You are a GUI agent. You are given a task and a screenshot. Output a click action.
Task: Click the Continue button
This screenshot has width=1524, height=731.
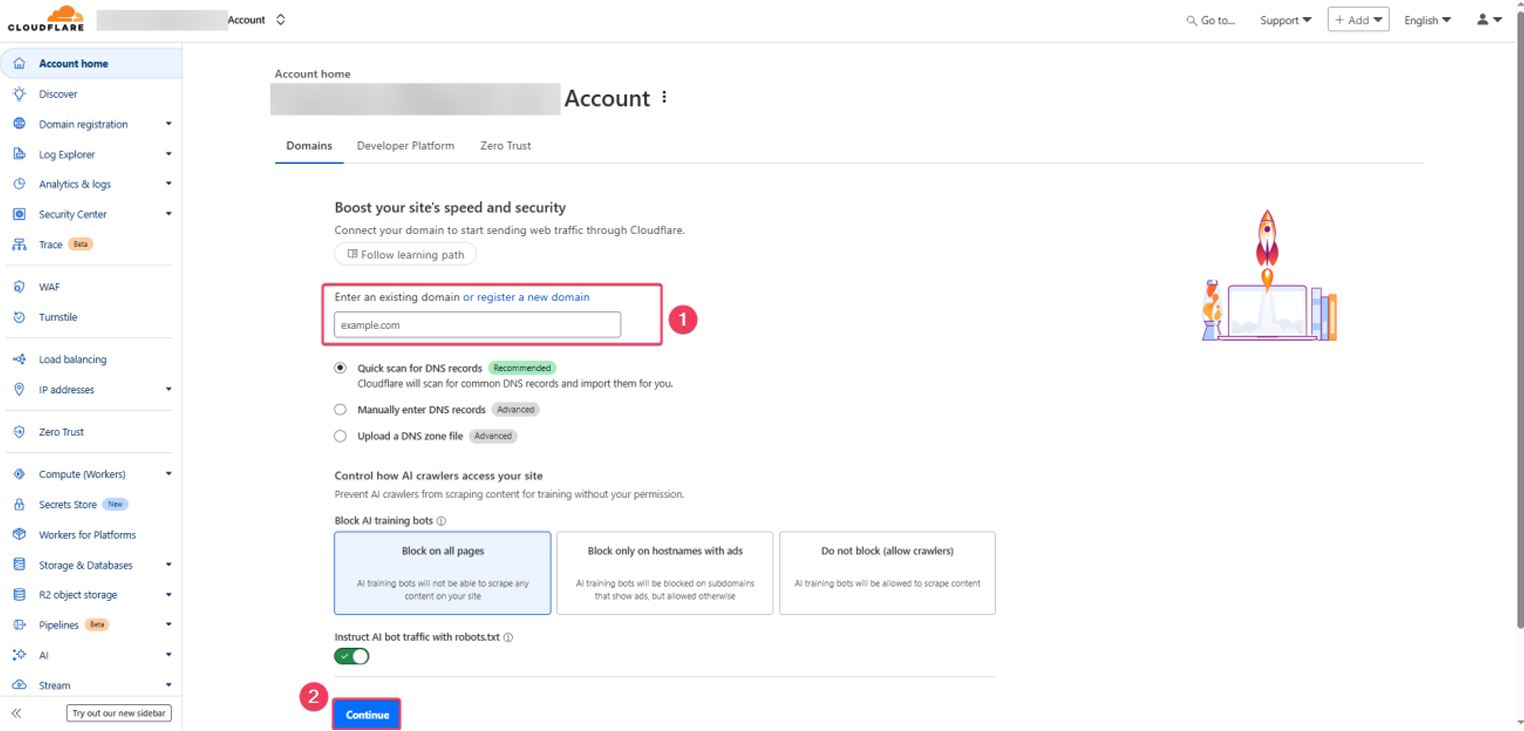coord(367,715)
